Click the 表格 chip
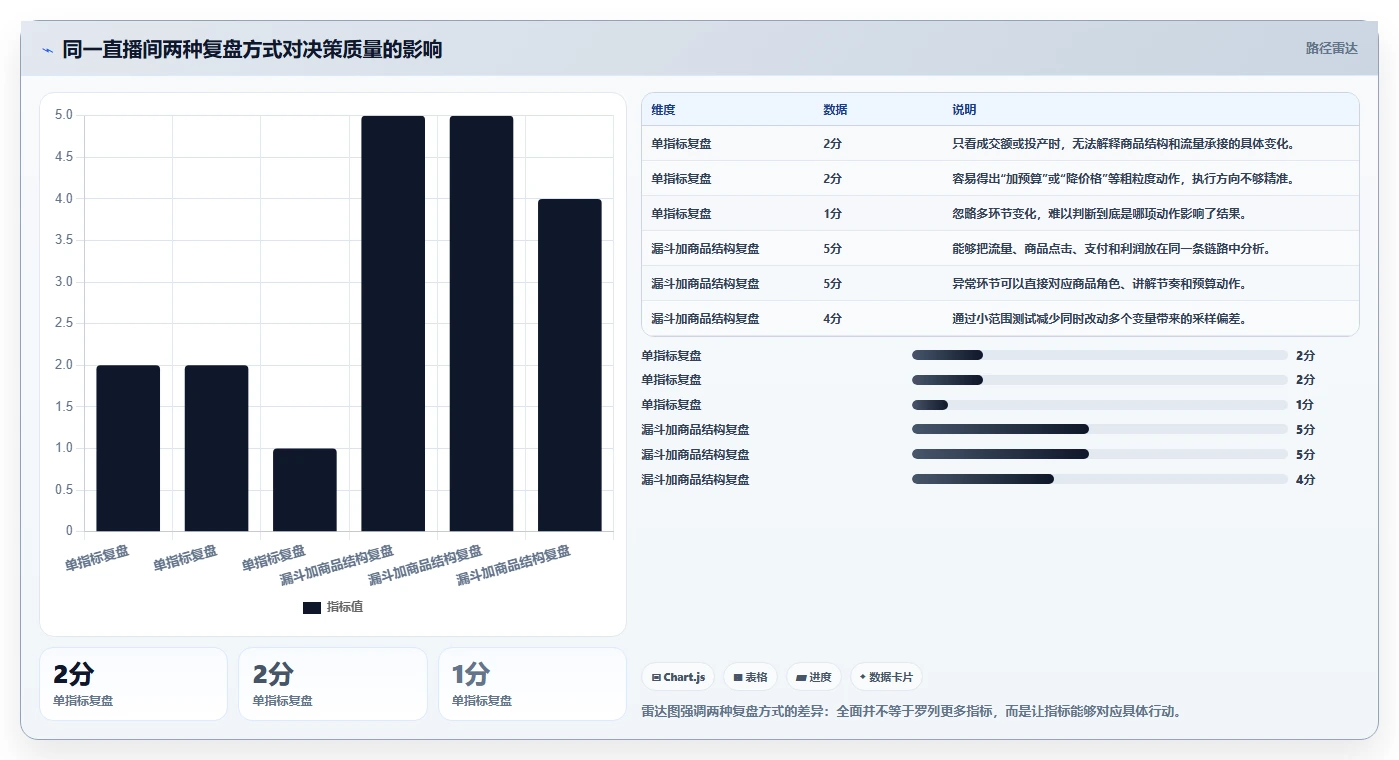The height and width of the screenshot is (760, 1399). 750,677
